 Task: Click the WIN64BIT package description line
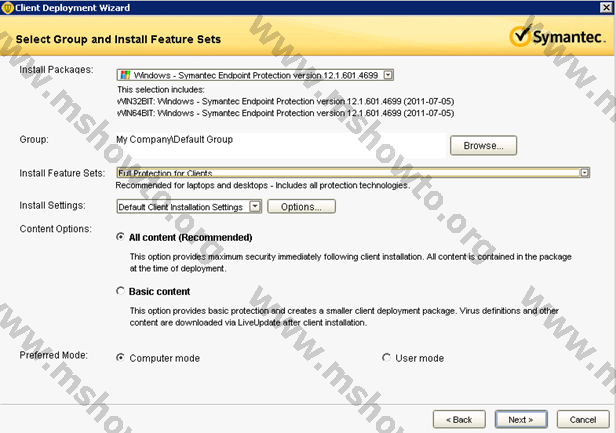[x=286, y=113]
